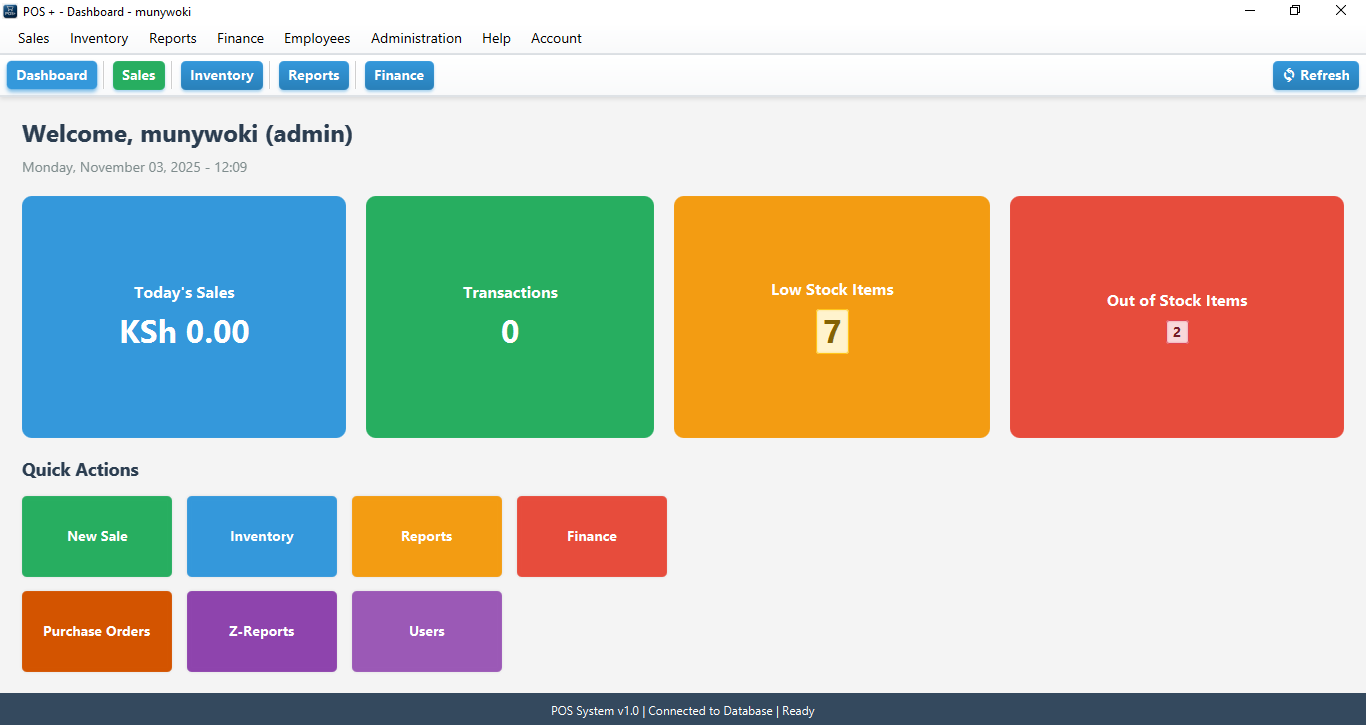Open the Today's Sales summary card
The width and height of the screenshot is (1366, 725).
(184, 316)
